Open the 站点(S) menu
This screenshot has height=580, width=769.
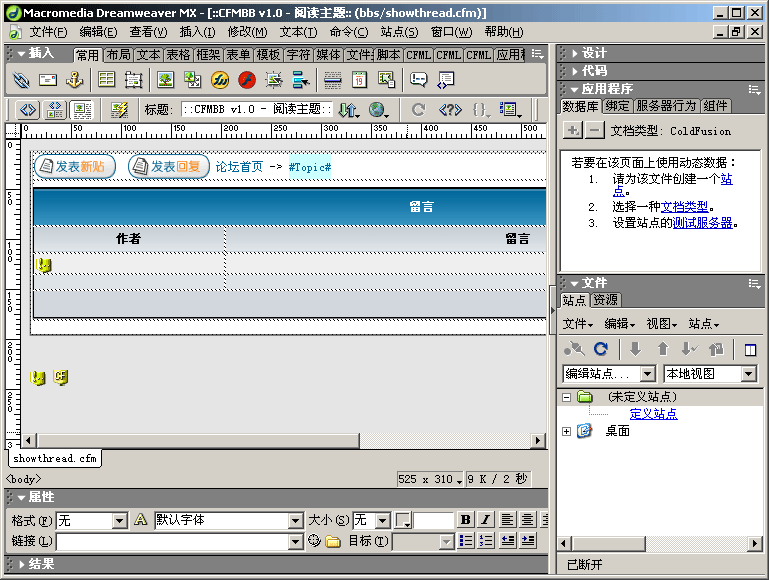tap(399, 32)
